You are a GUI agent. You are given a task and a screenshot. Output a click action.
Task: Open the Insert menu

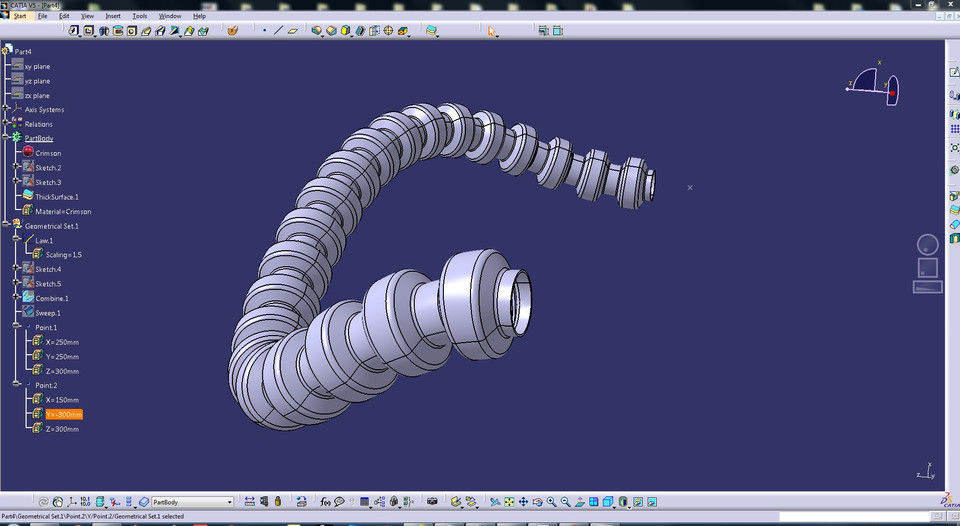(113, 16)
